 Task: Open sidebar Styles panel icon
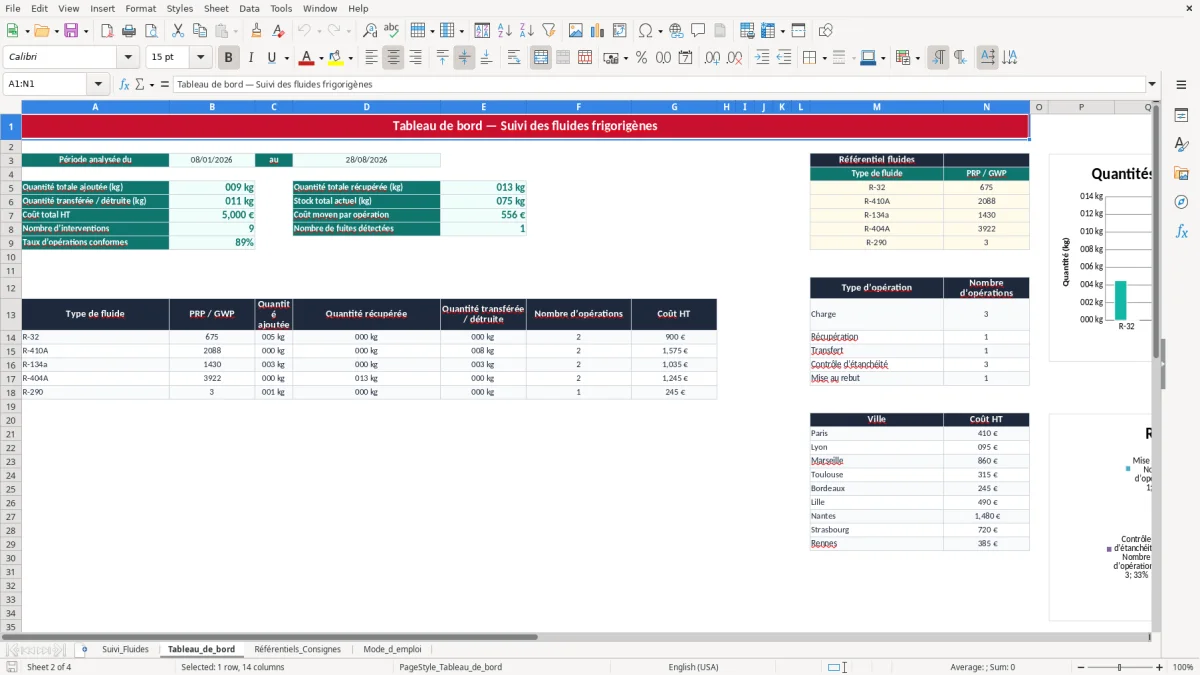tap(1181, 144)
